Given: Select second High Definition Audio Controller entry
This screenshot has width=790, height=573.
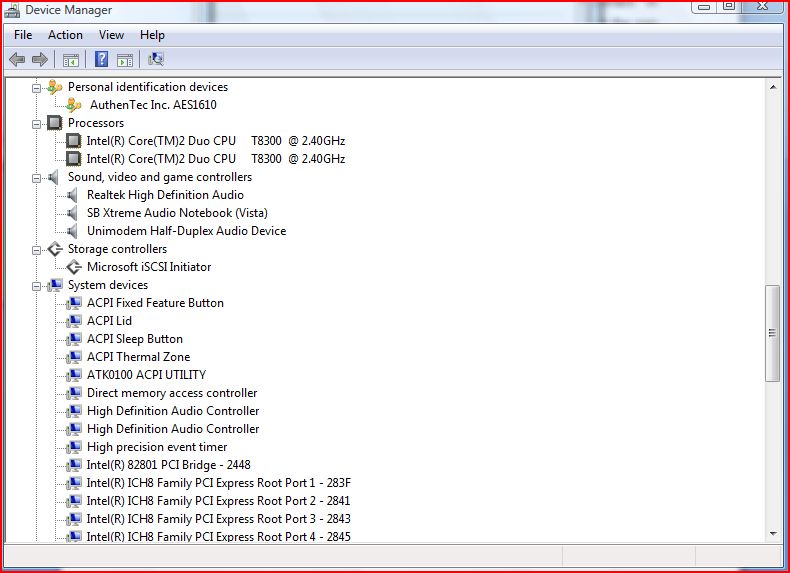Looking at the screenshot, I should click(173, 429).
